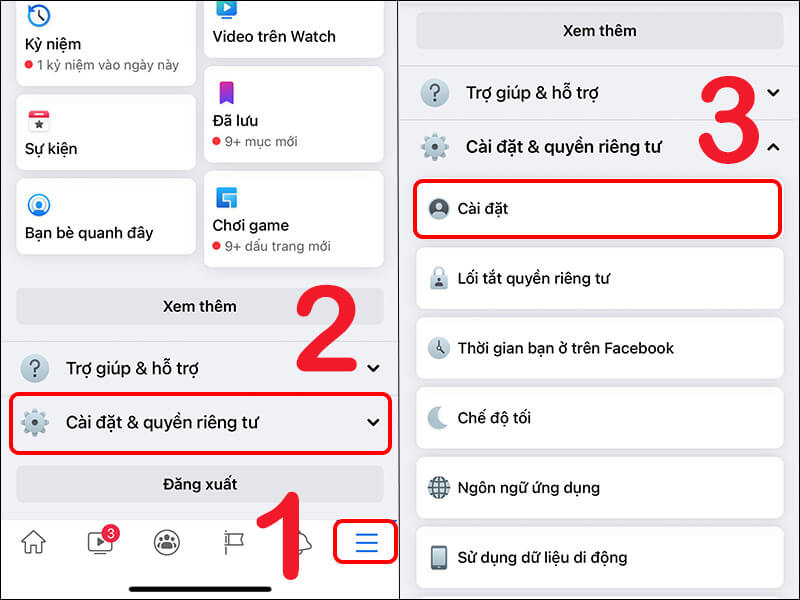Open the Groups tab icon
Screen dimensions: 800x600
tap(167, 542)
